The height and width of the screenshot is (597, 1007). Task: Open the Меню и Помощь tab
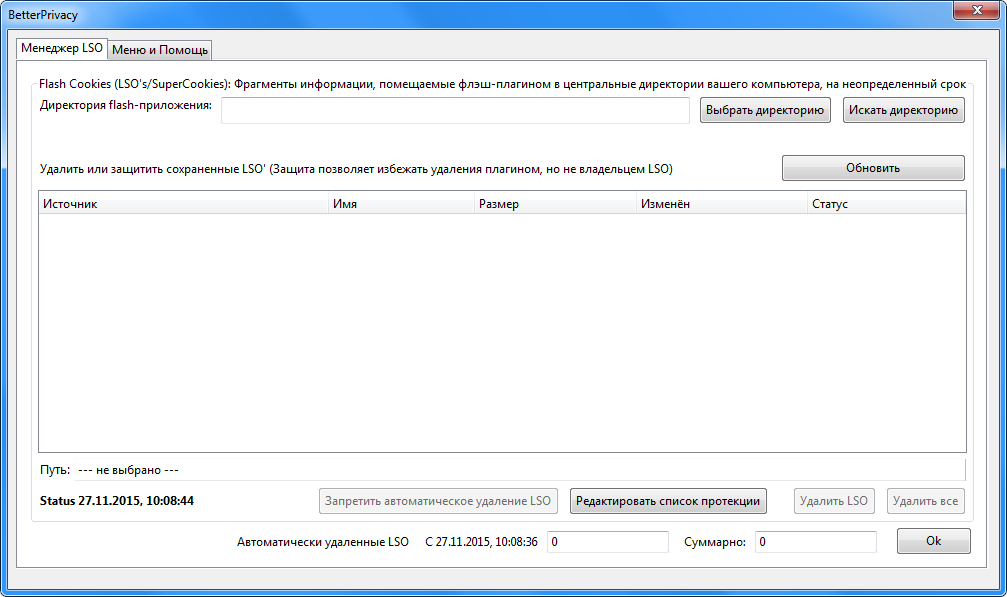click(159, 49)
